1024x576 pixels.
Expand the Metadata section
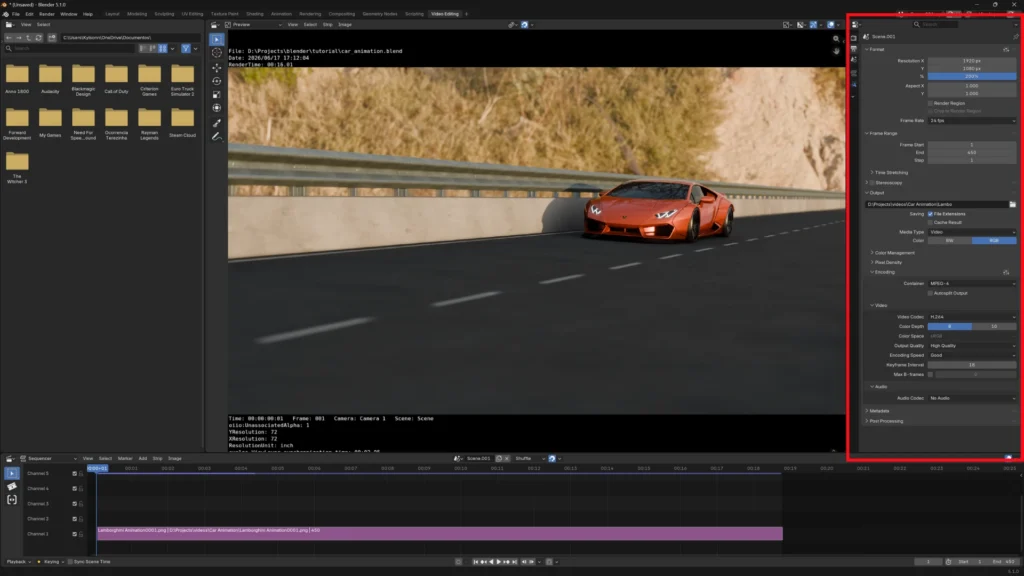tap(878, 411)
